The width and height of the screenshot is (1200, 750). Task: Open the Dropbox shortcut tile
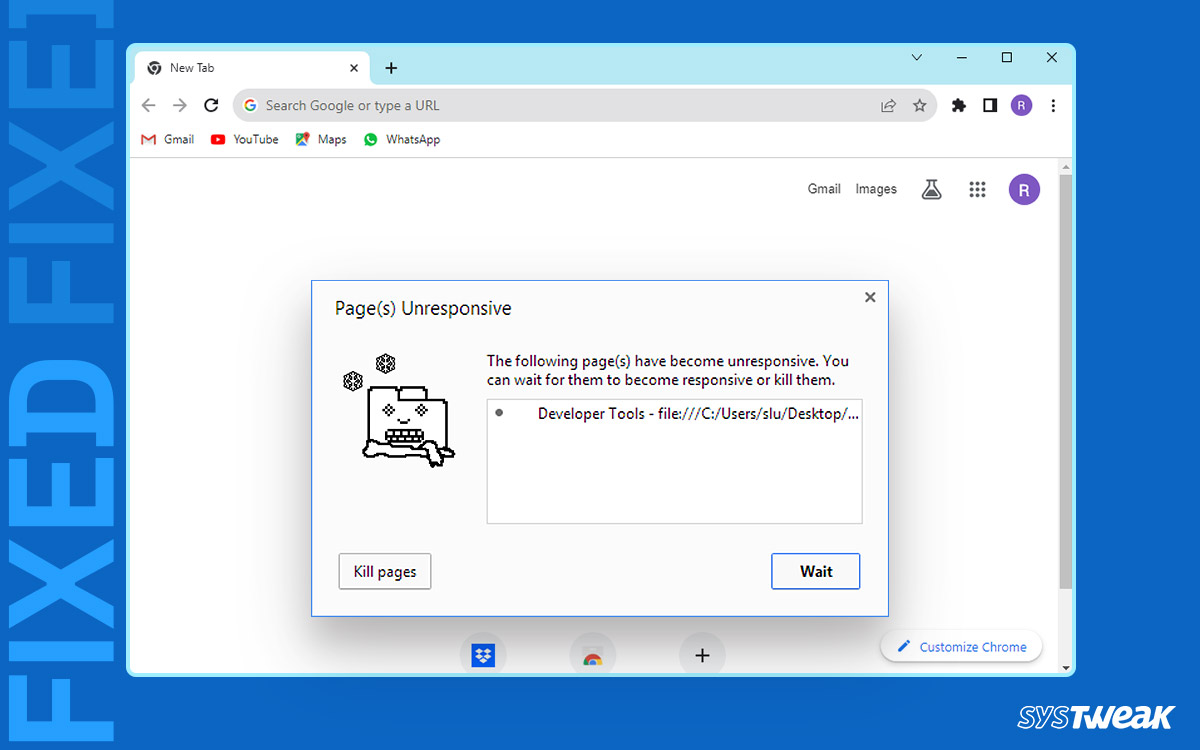tap(483, 655)
